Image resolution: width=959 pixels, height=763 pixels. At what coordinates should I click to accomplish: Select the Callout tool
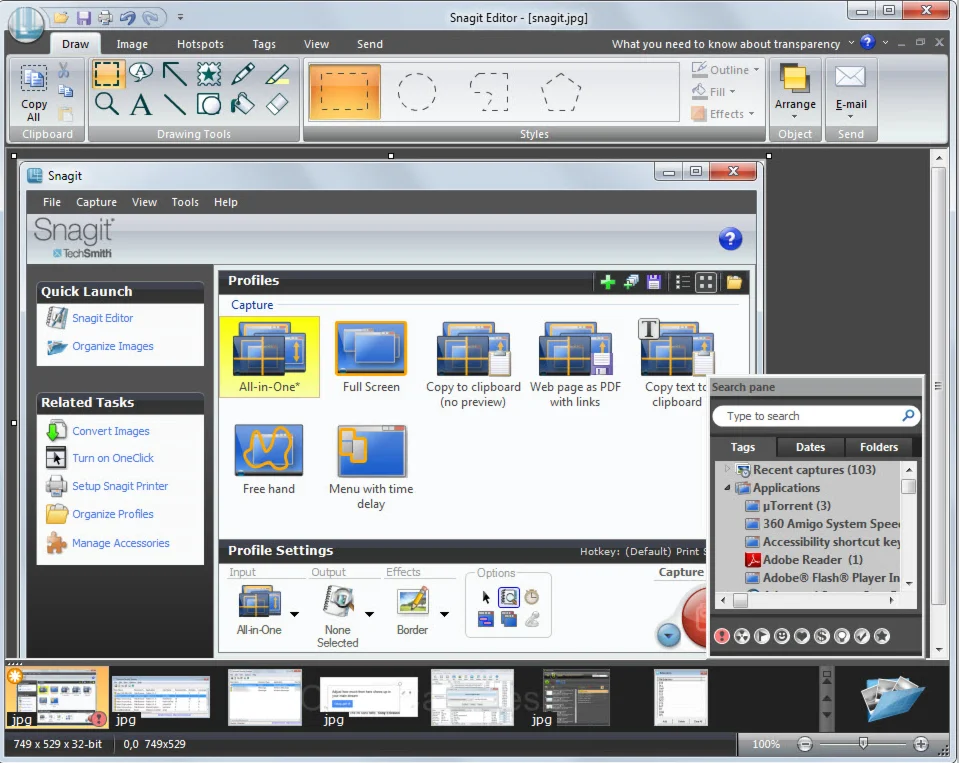pos(140,73)
